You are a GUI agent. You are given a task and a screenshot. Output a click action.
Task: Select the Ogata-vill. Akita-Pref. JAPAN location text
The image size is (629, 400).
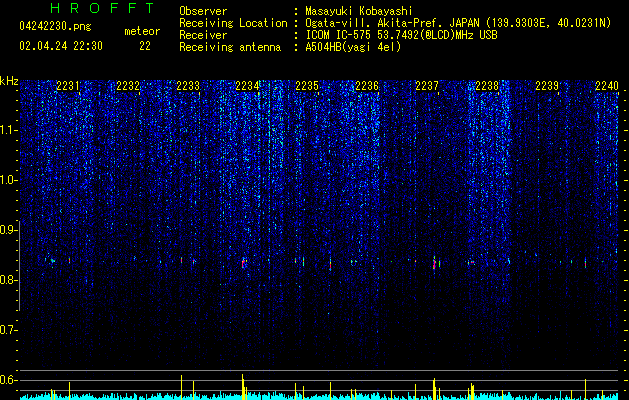coord(458,23)
